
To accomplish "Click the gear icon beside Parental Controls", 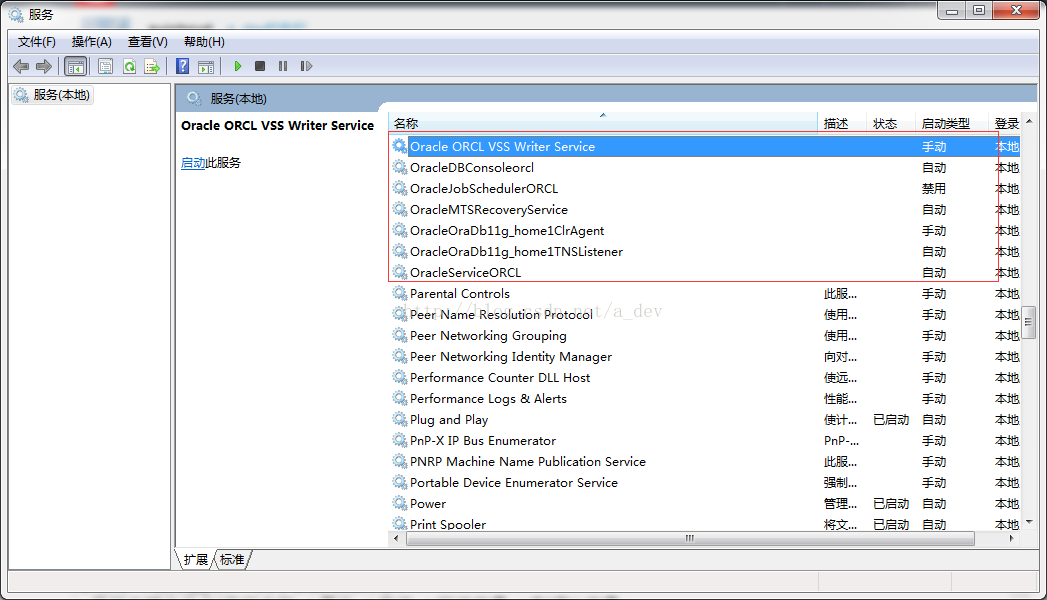I will [399, 292].
